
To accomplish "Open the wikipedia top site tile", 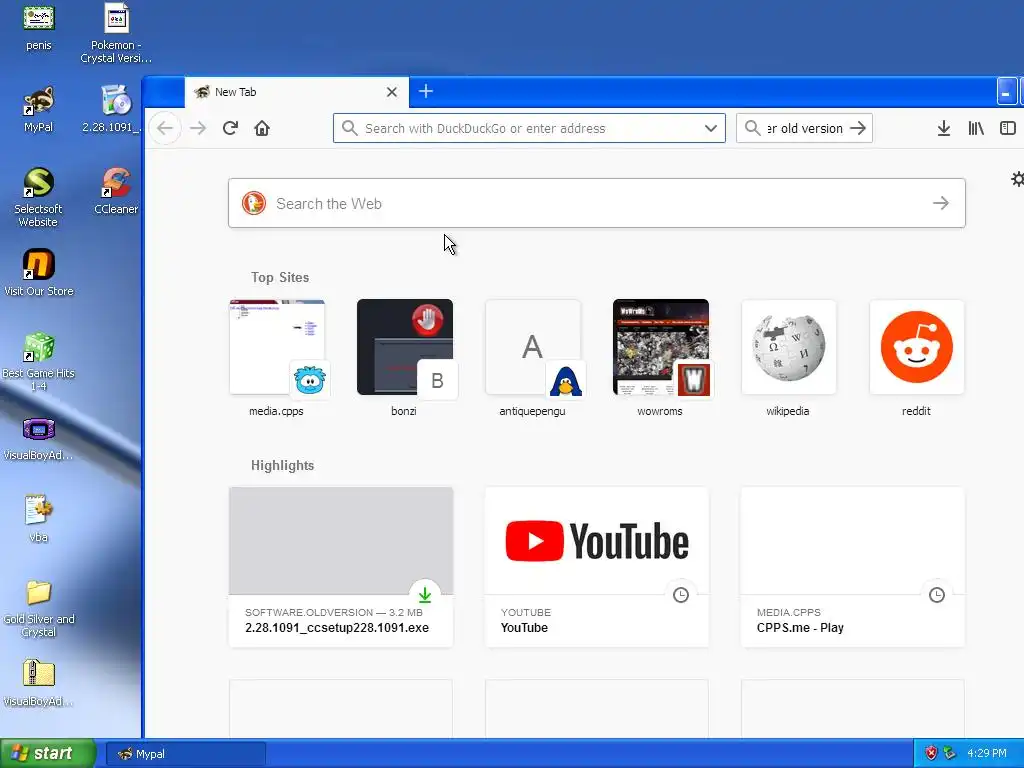I will 789,358.
